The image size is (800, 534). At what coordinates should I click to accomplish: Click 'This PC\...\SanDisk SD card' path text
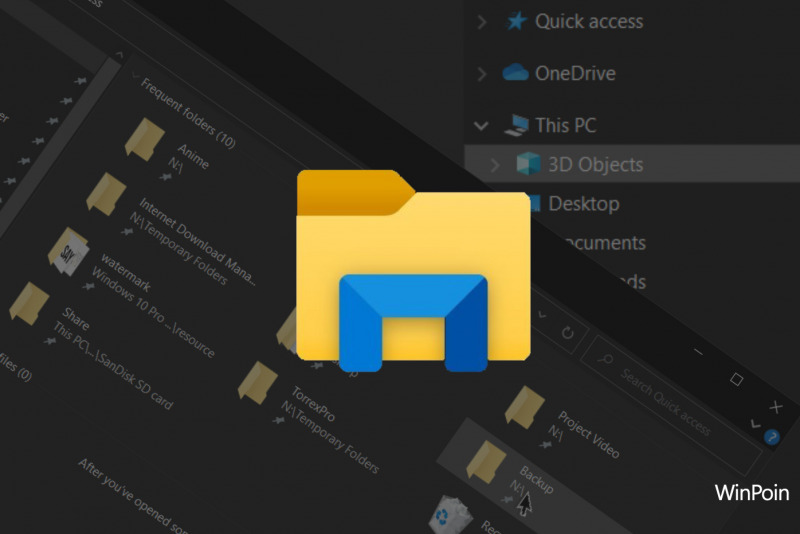click(x=113, y=366)
